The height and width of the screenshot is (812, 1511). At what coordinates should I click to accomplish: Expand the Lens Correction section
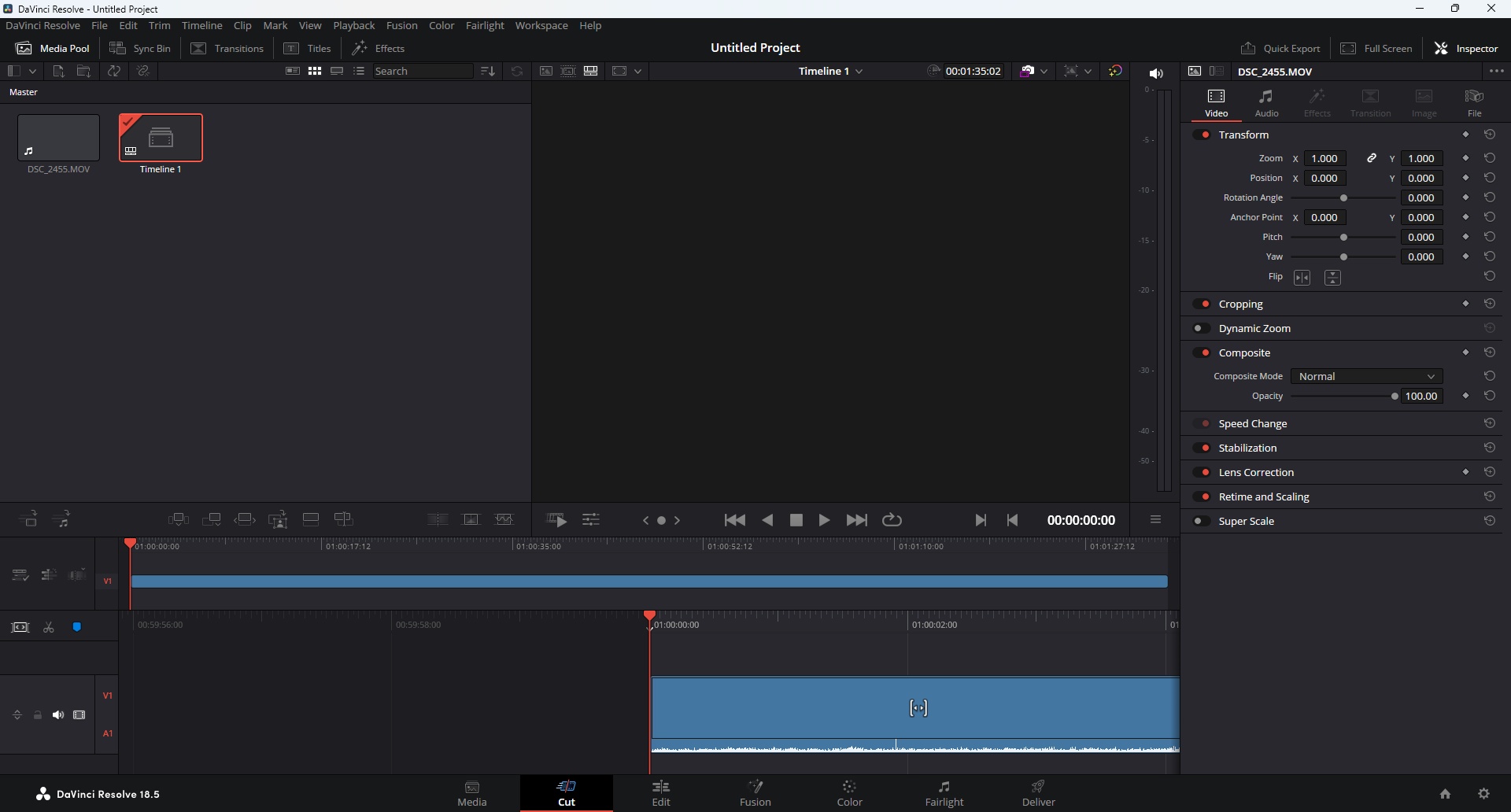point(1256,472)
